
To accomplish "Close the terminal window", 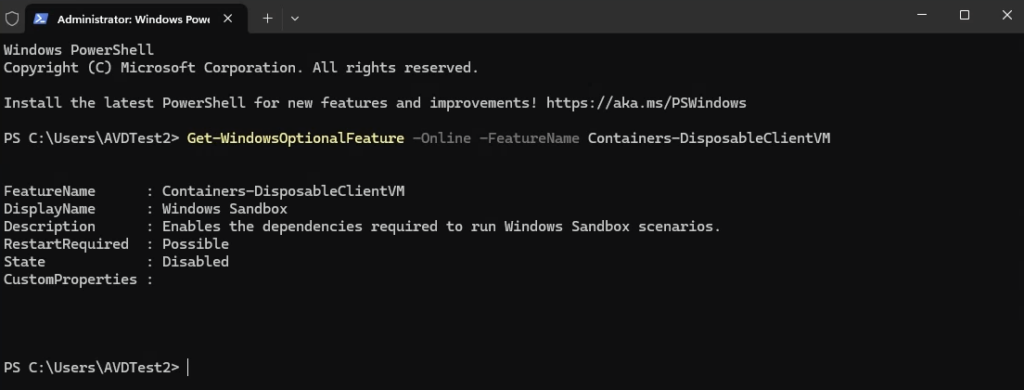I will pyautogui.click(x=1006, y=15).
